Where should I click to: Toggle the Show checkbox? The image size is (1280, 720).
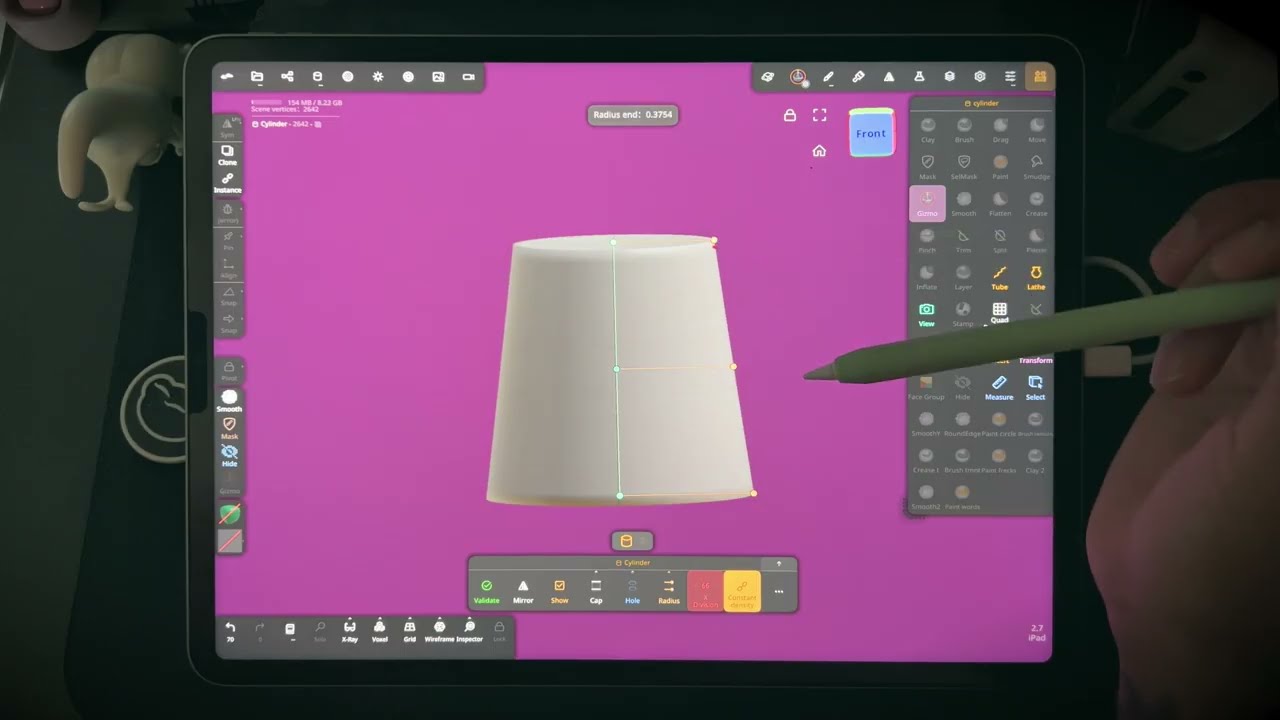[559, 592]
